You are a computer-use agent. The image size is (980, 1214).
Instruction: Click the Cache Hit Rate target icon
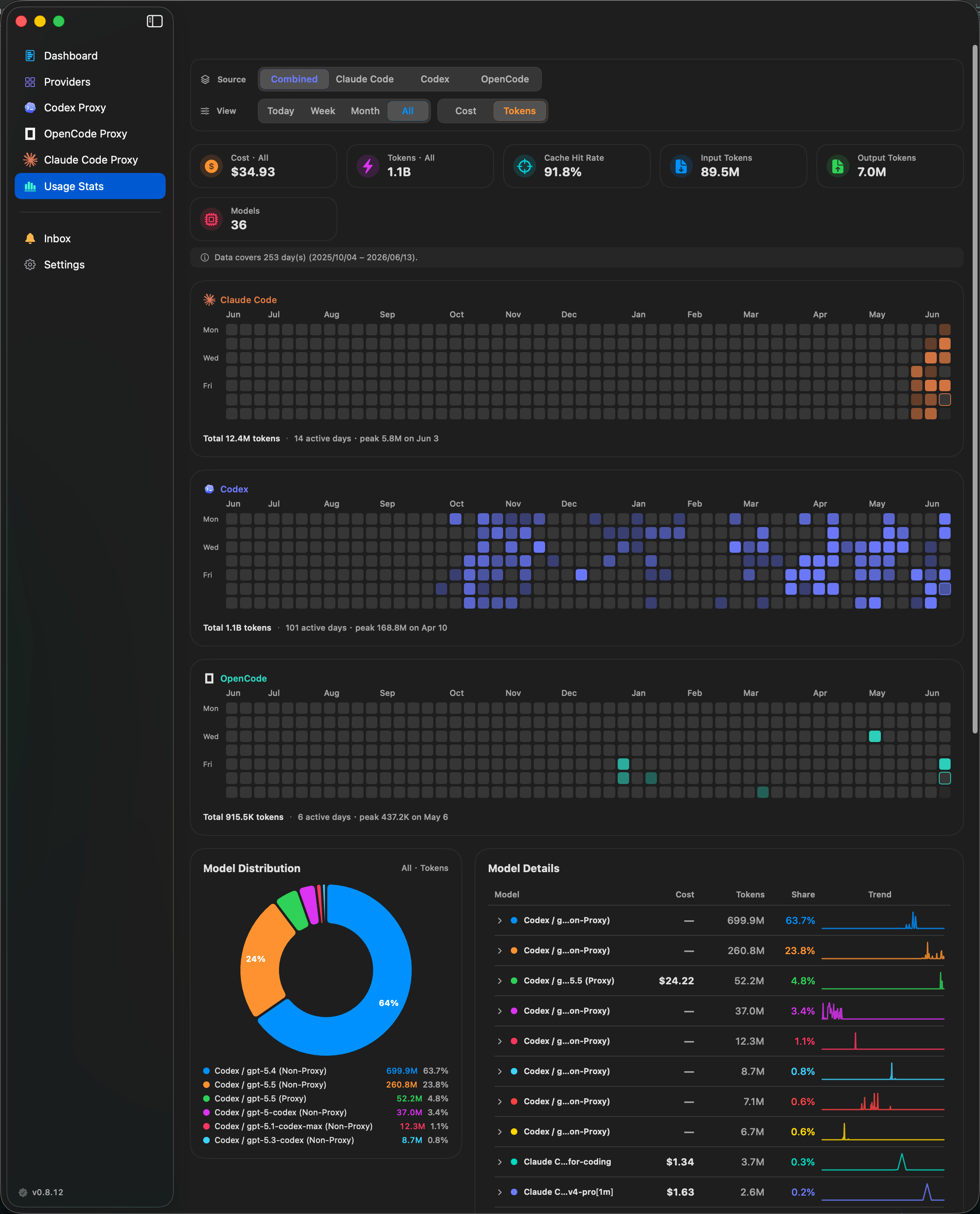pos(524,166)
